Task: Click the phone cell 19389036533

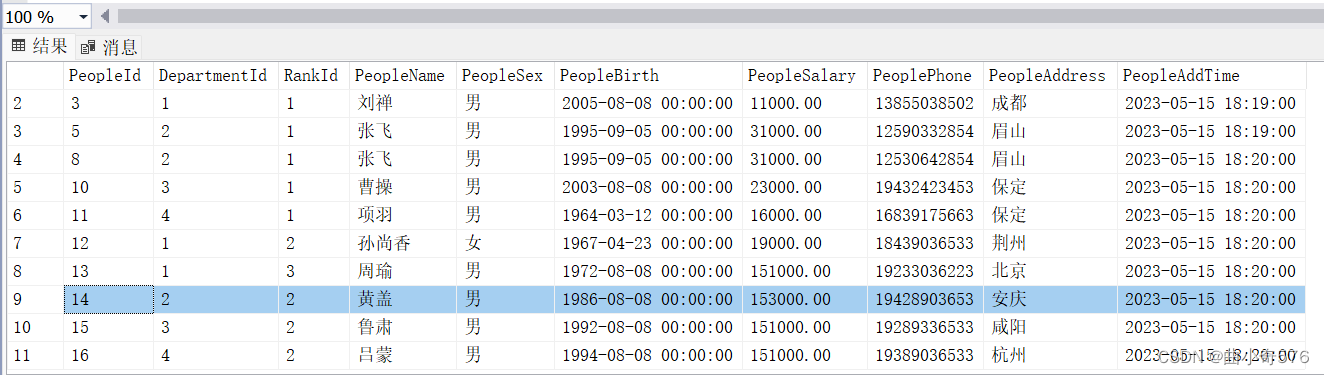Action: pyautogui.click(x=926, y=355)
